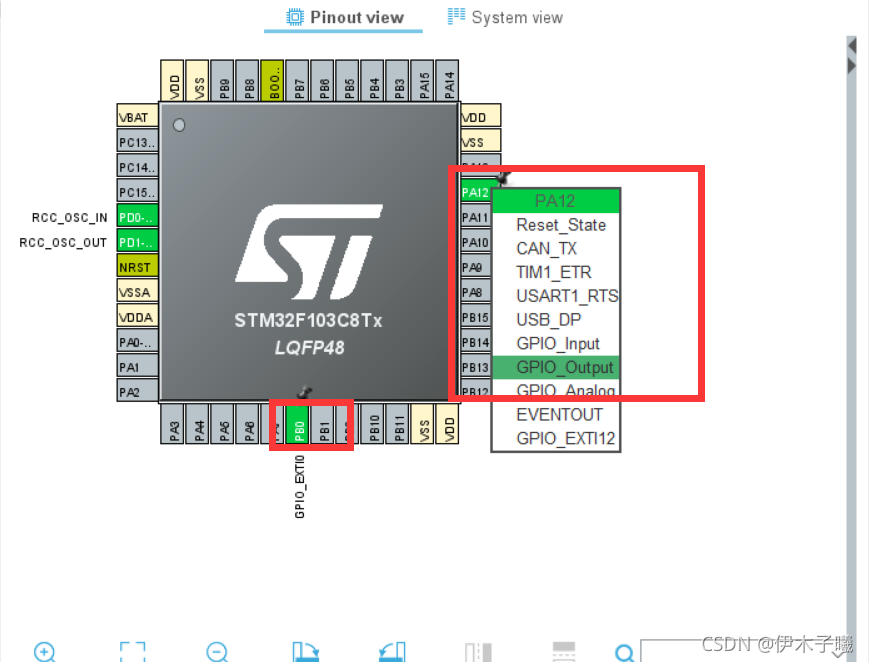This screenshot has height=662, width=869.
Task: Select pin PB15
Action: [x=476, y=318]
